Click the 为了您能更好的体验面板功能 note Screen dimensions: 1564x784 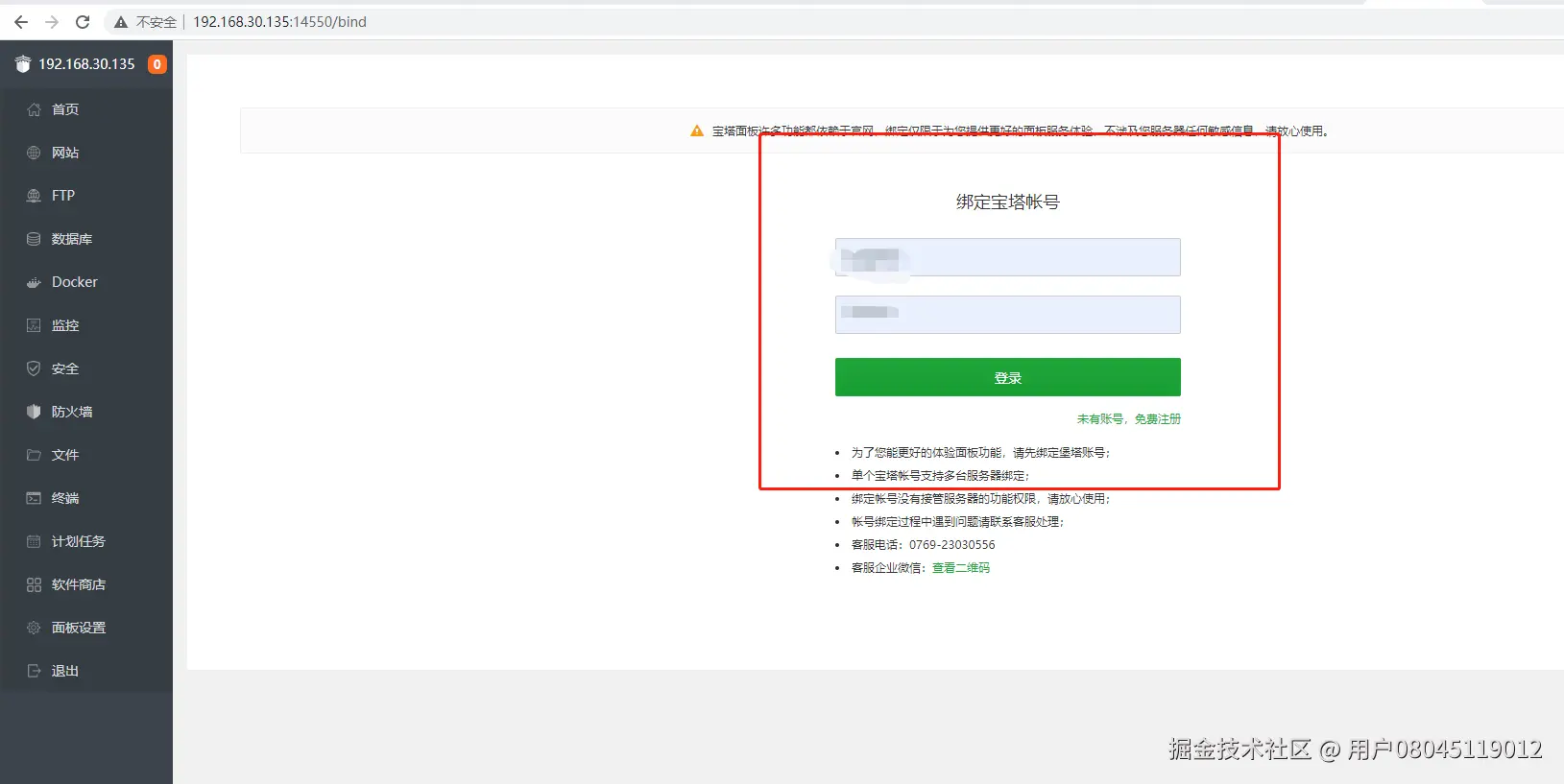coord(980,453)
